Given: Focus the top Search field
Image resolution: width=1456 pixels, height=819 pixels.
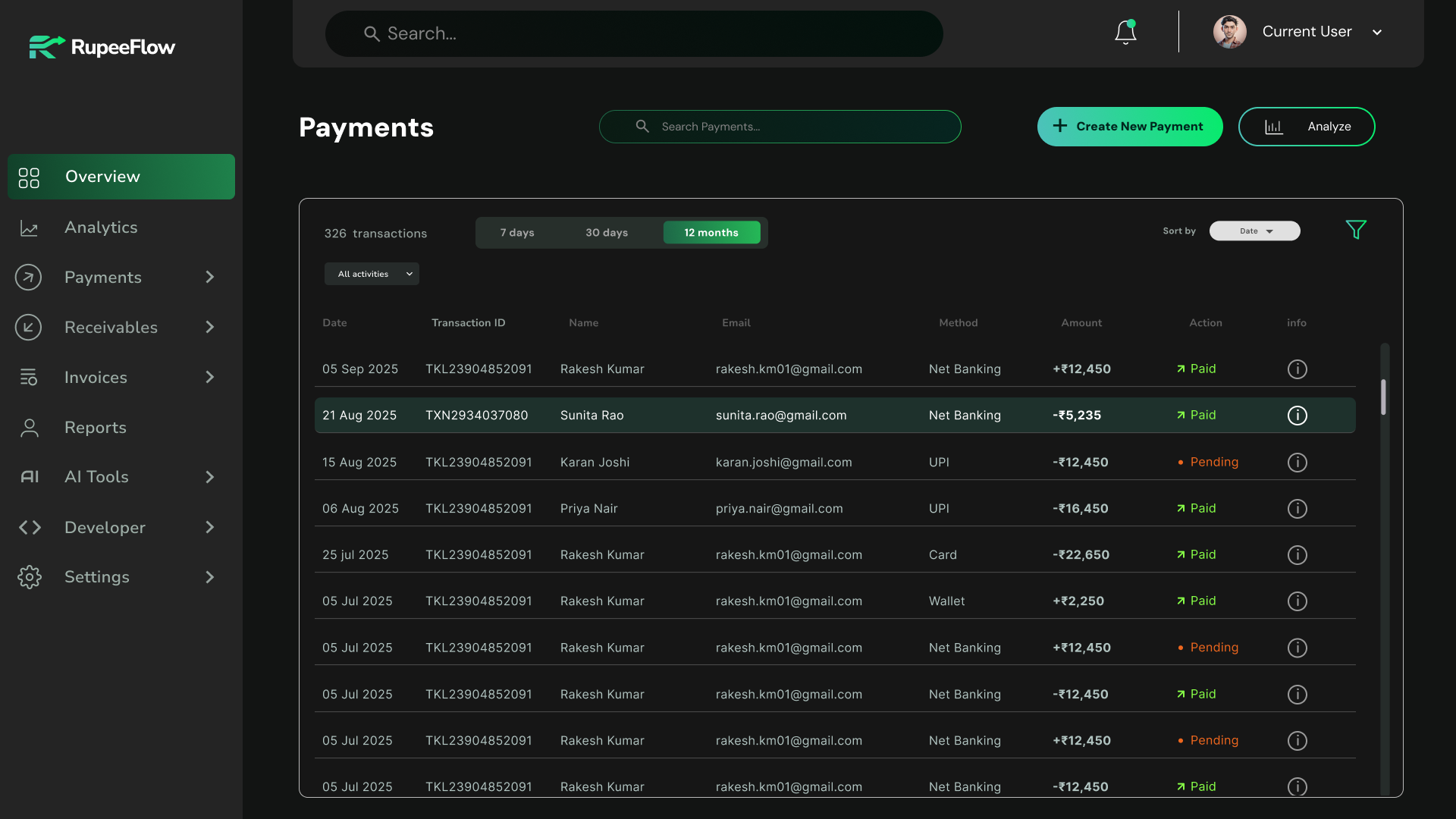Looking at the screenshot, I should pyautogui.click(x=634, y=33).
